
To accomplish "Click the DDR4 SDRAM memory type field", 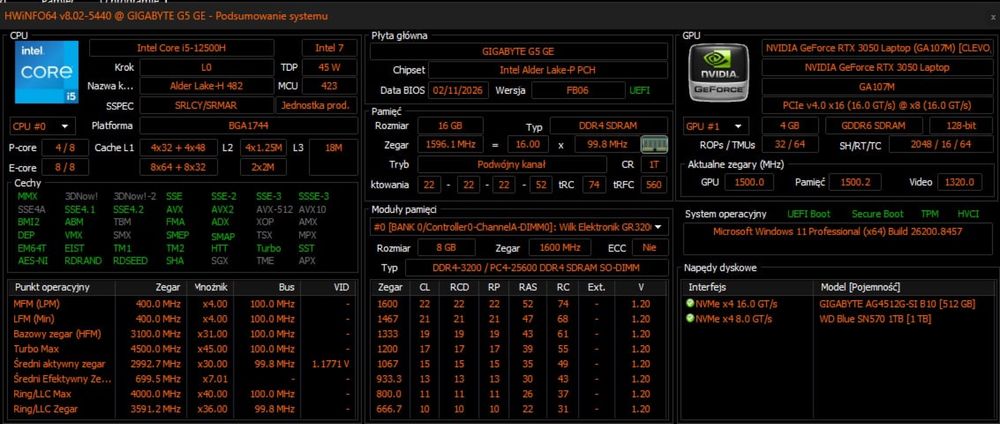I will click(x=608, y=126).
